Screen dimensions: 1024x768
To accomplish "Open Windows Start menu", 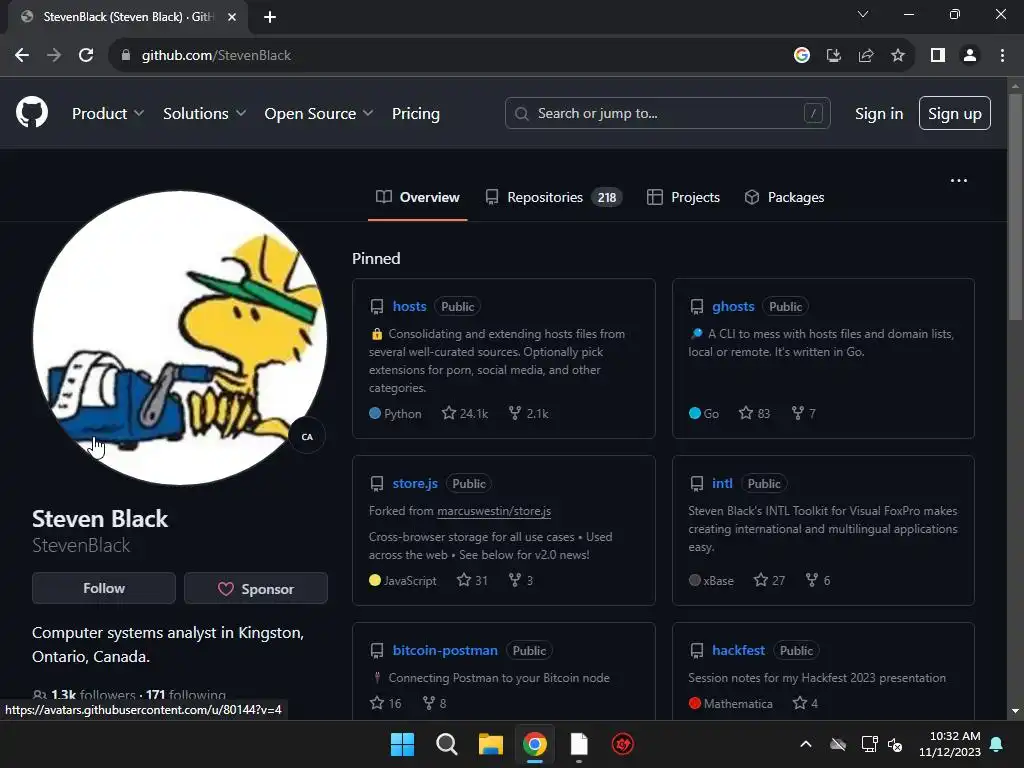I will pos(402,744).
